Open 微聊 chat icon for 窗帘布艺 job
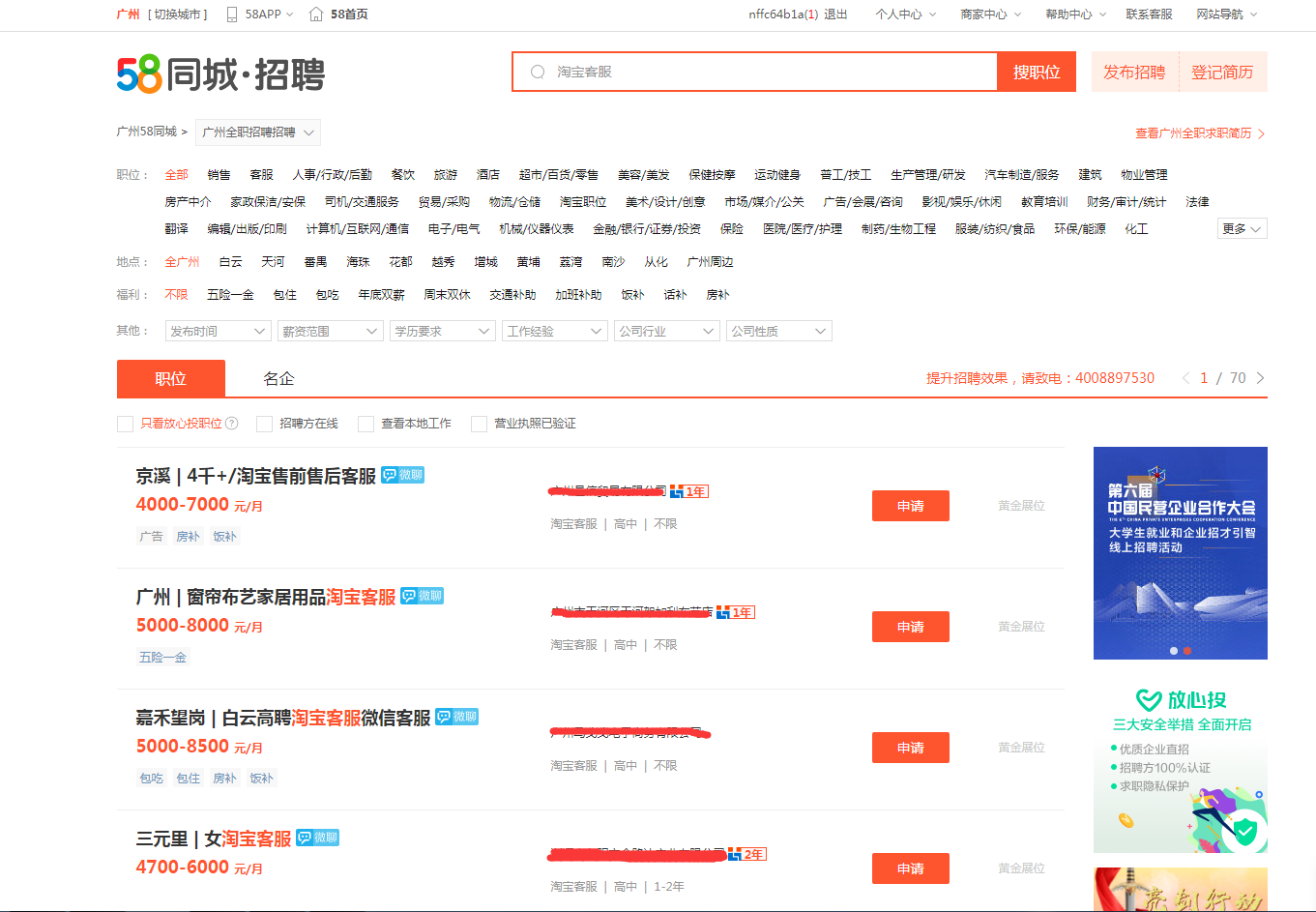The image size is (1316, 912). (x=422, y=596)
